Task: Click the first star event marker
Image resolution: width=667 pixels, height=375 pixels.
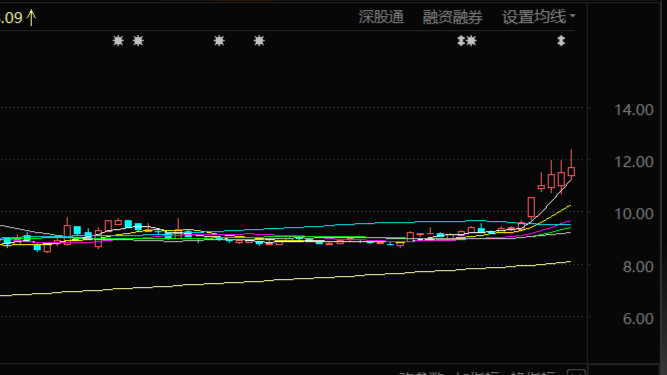Action: point(118,41)
